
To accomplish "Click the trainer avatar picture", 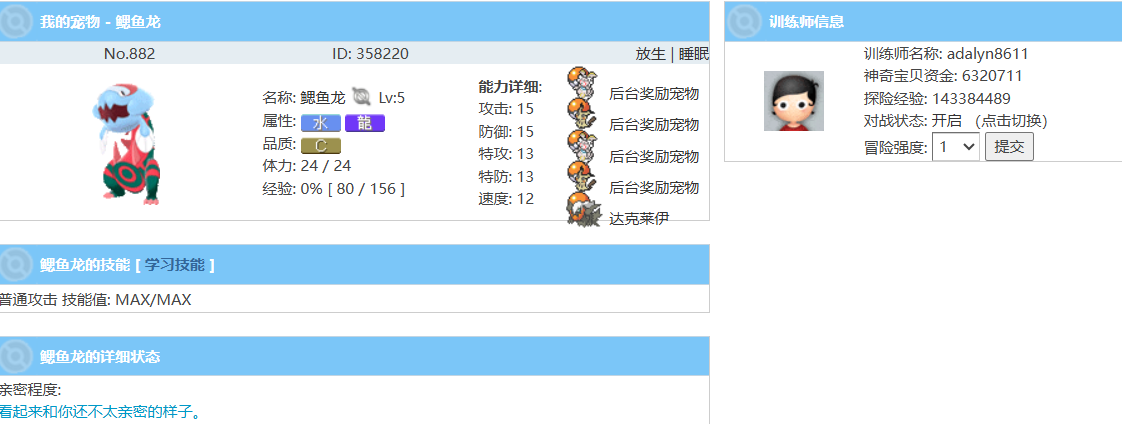I will pos(793,101).
